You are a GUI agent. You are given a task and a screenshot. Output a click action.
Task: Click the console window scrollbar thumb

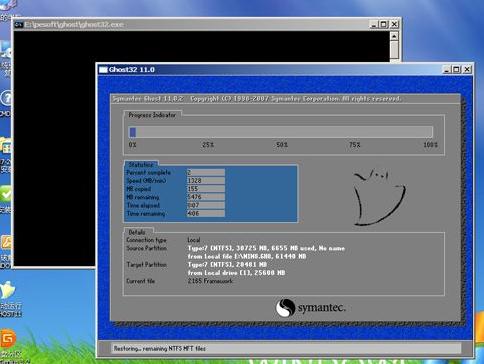394,50
